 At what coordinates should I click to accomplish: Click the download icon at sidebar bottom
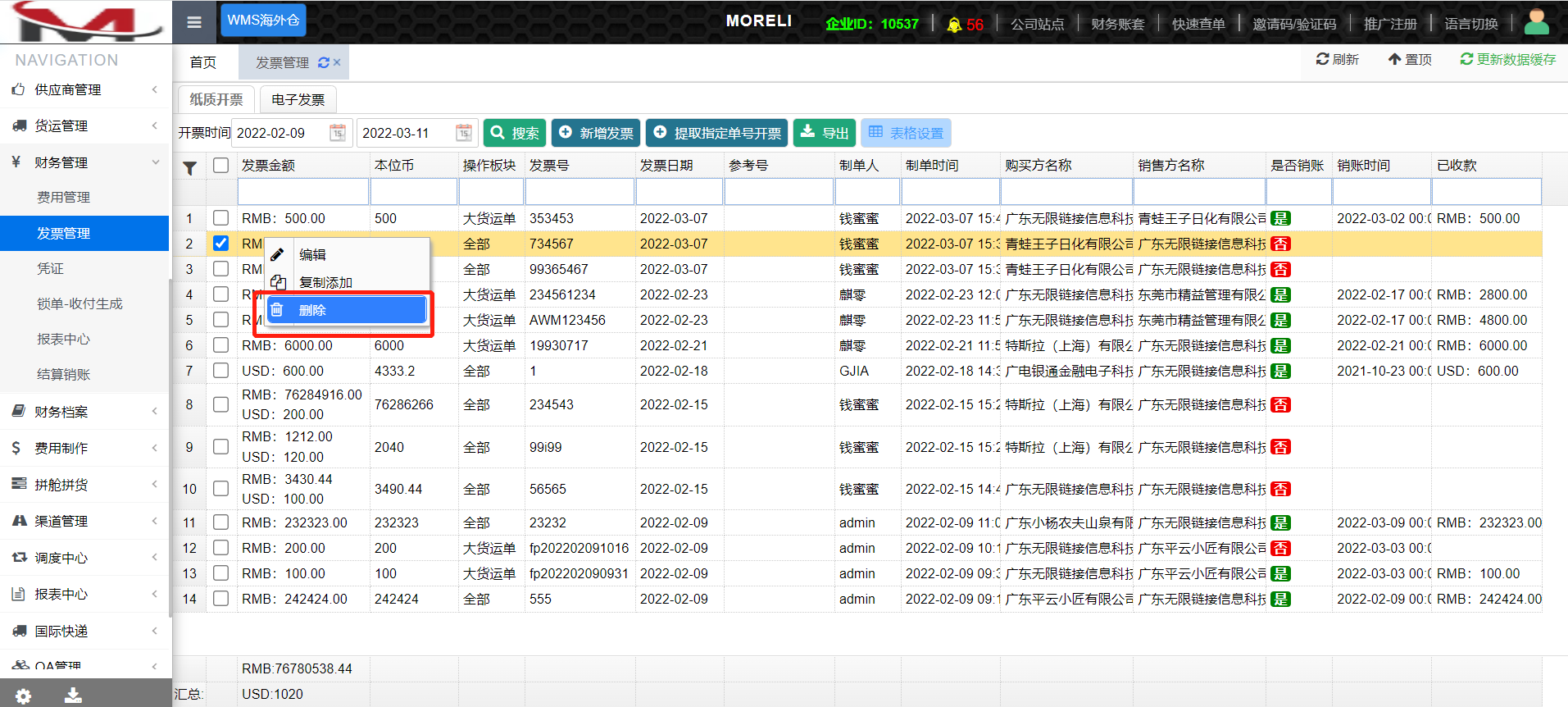click(73, 696)
